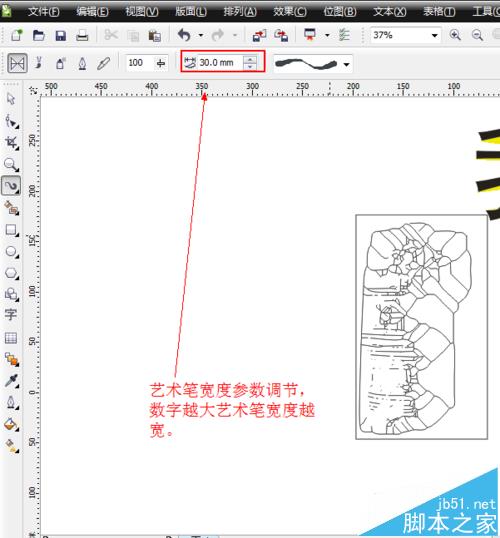This screenshot has height=538, width=500.
Task: Click the freehand smoothing field showing 100
Action: coord(140,63)
